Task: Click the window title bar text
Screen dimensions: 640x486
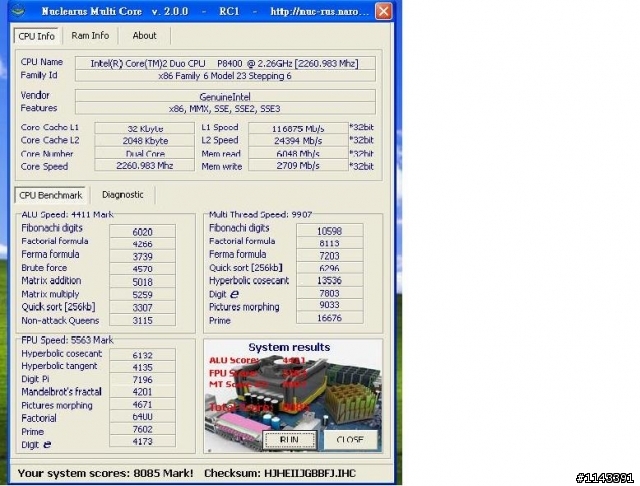Action: (205, 11)
